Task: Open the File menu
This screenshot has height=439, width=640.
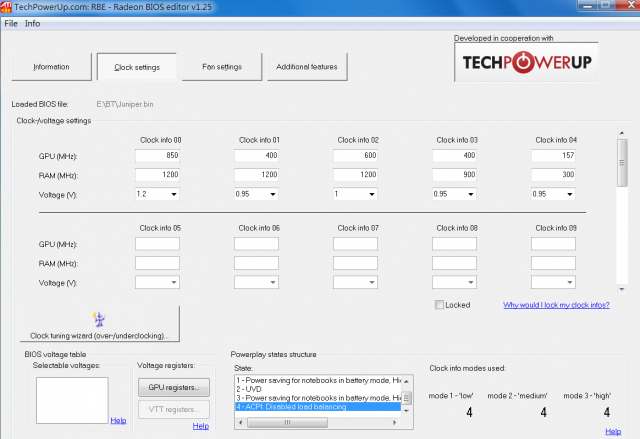Action: pyautogui.click(x=11, y=24)
